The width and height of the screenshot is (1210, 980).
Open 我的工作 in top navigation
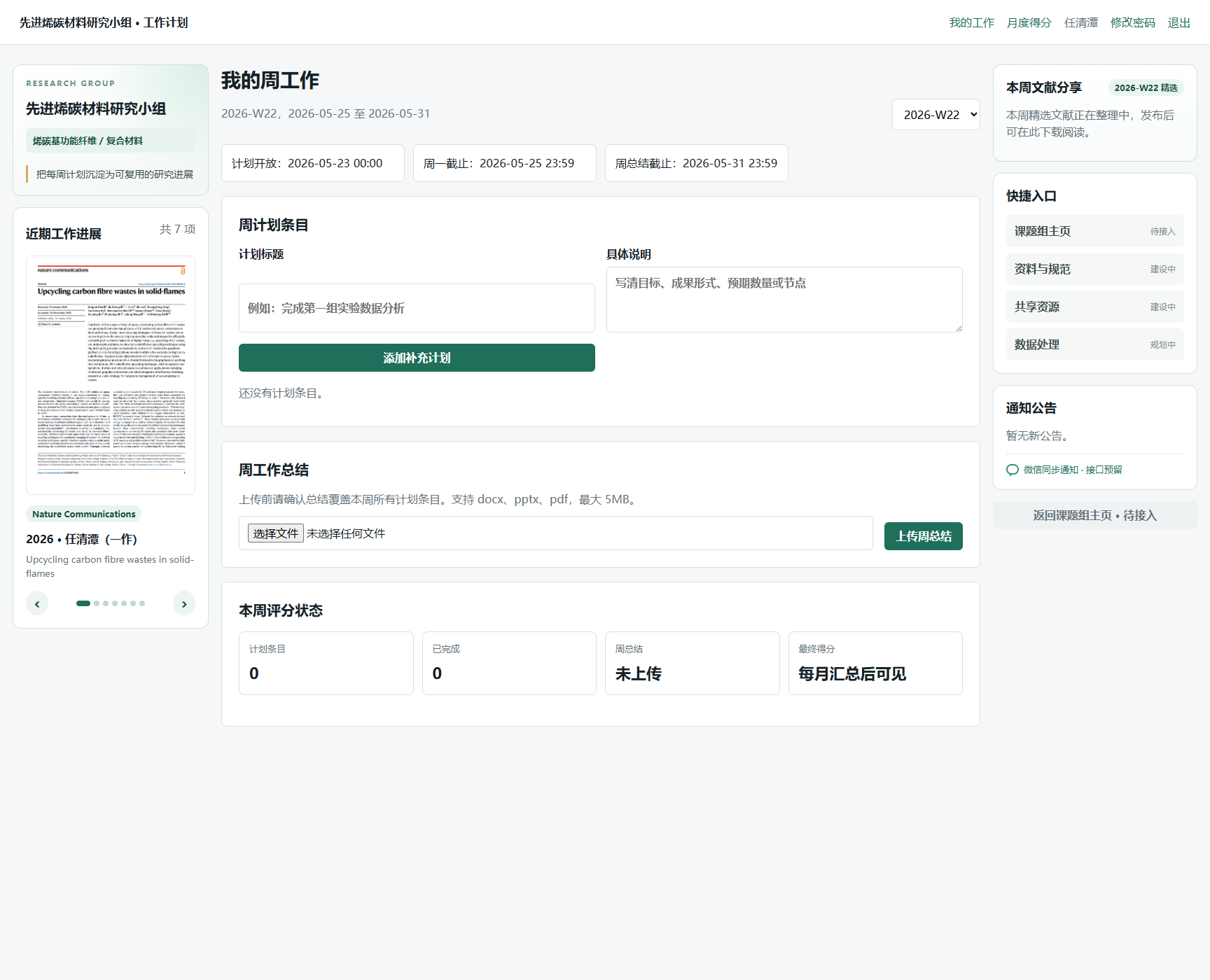(971, 22)
